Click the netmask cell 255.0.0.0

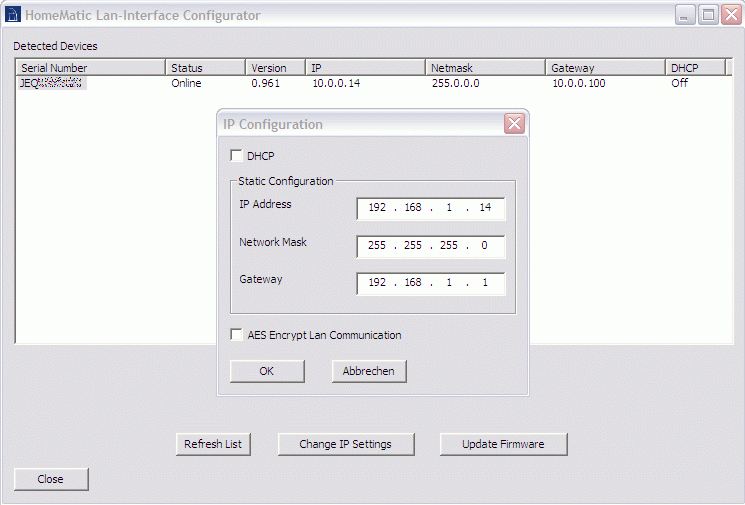coord(456,83)
